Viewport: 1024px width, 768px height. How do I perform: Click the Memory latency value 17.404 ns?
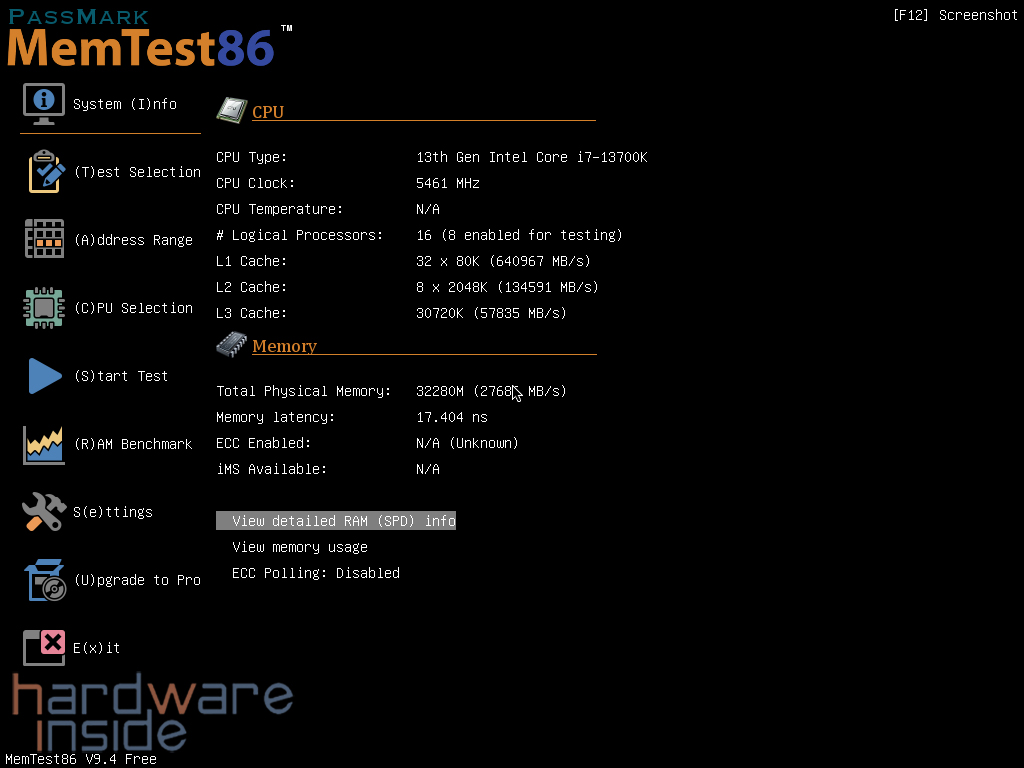(452, 417)
